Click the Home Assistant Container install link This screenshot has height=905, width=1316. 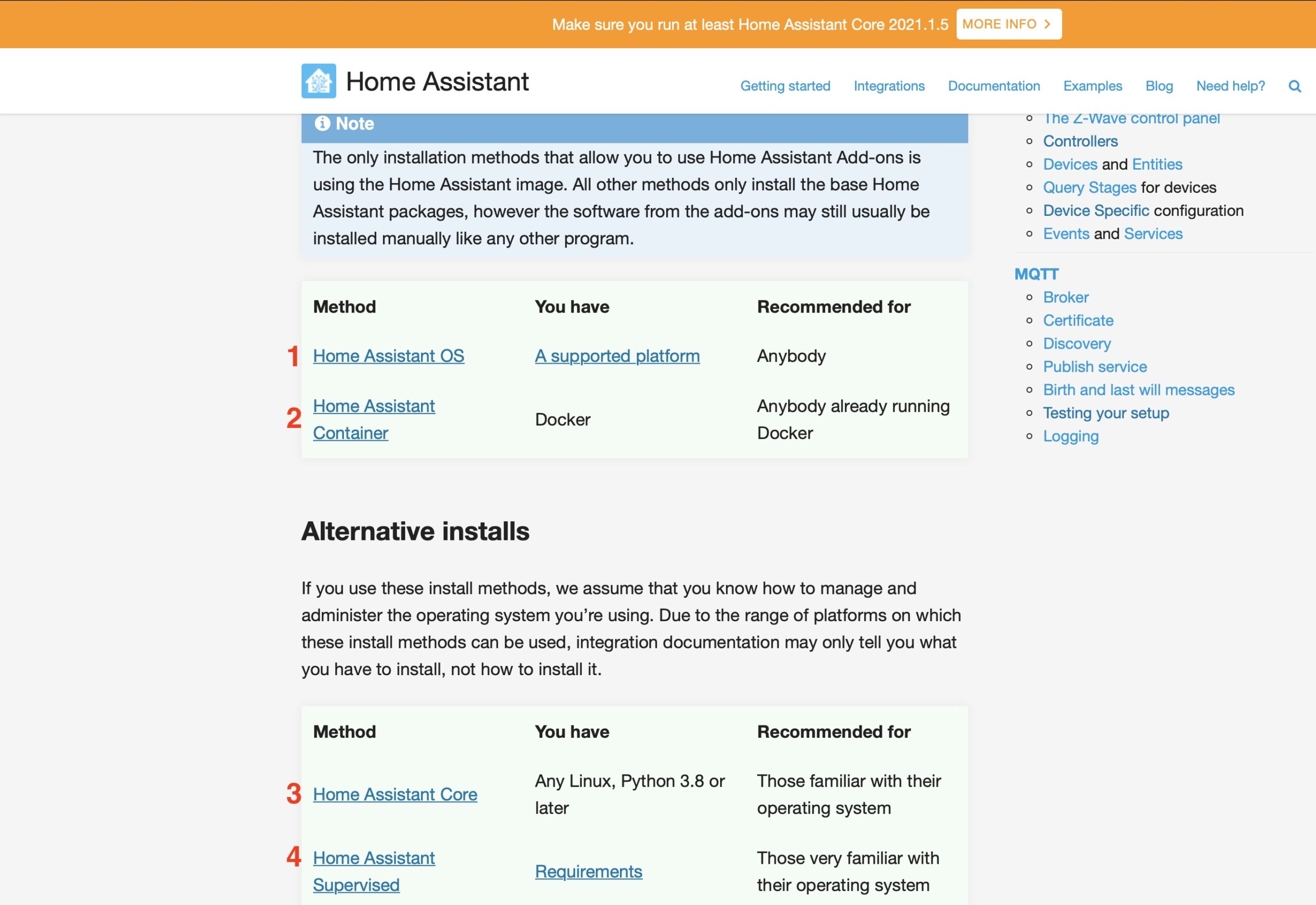374,418
